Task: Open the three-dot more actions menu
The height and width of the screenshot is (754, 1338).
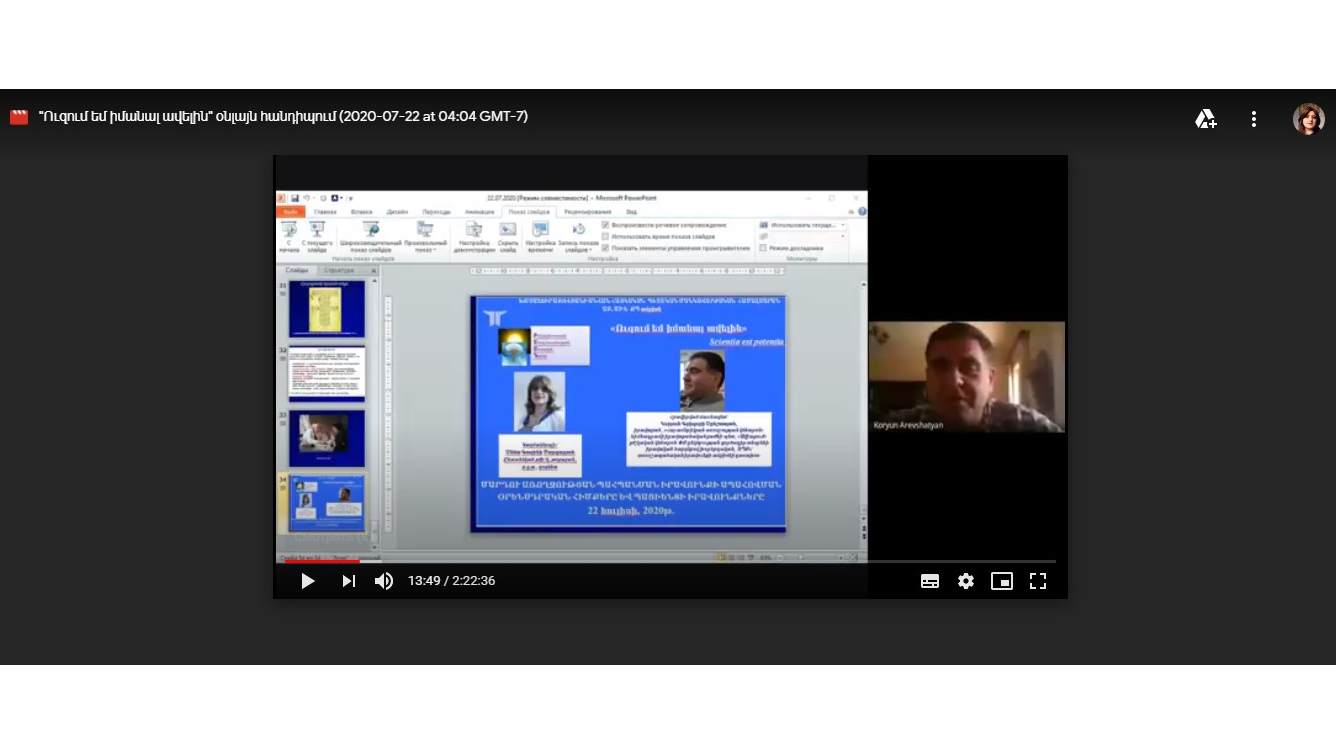Action: [x=1254, y=119]
